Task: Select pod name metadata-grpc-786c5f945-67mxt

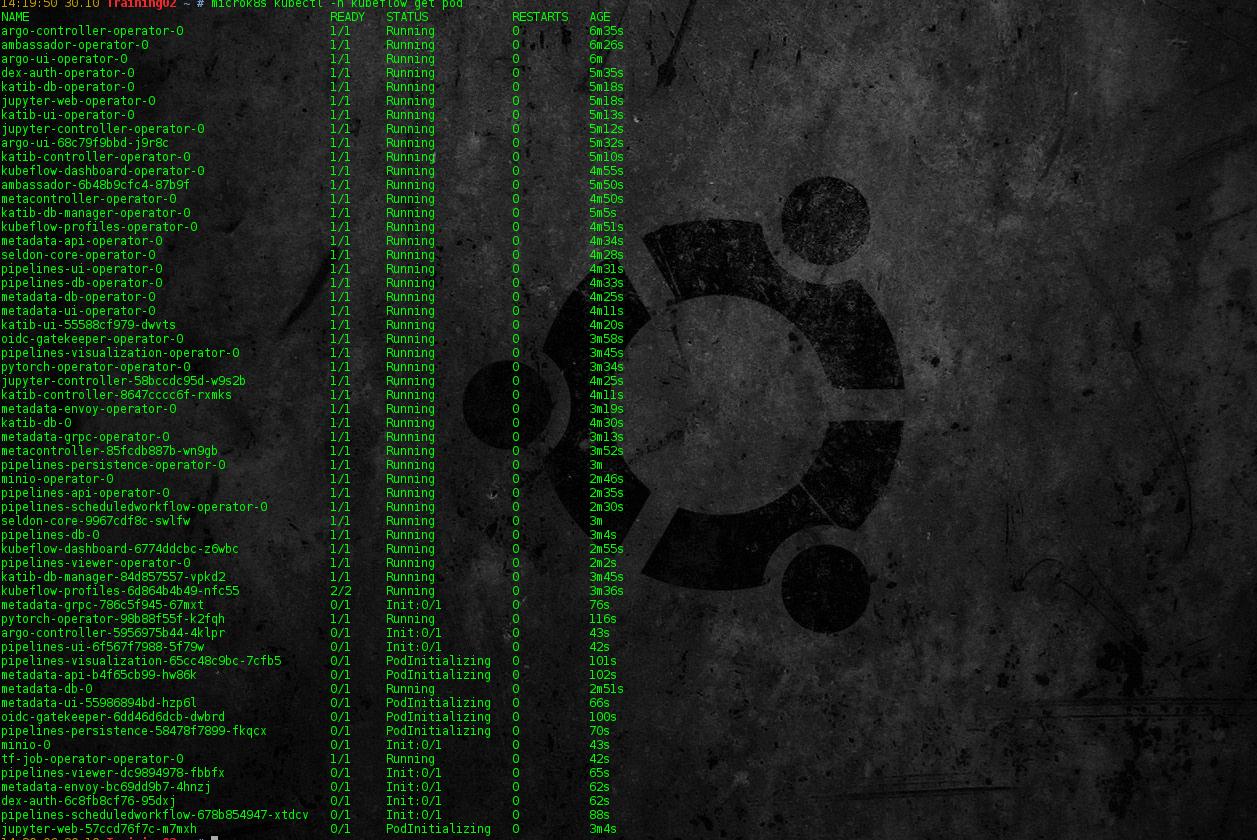Action: (x=103, y=605)
